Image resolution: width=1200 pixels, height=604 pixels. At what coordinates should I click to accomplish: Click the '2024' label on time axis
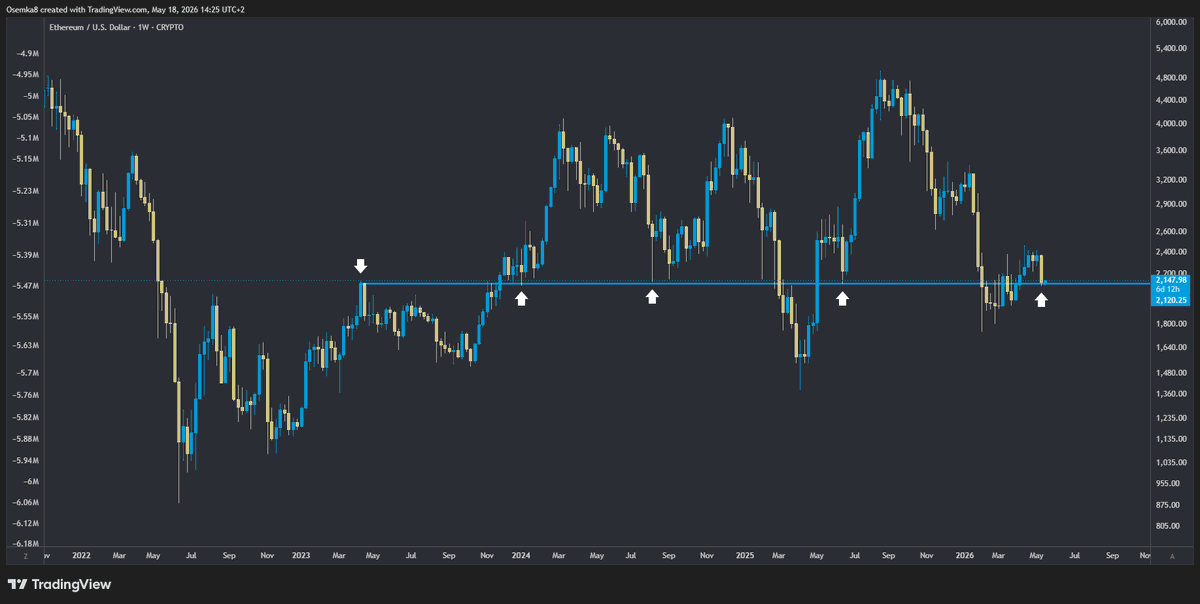tap(521, 553)
